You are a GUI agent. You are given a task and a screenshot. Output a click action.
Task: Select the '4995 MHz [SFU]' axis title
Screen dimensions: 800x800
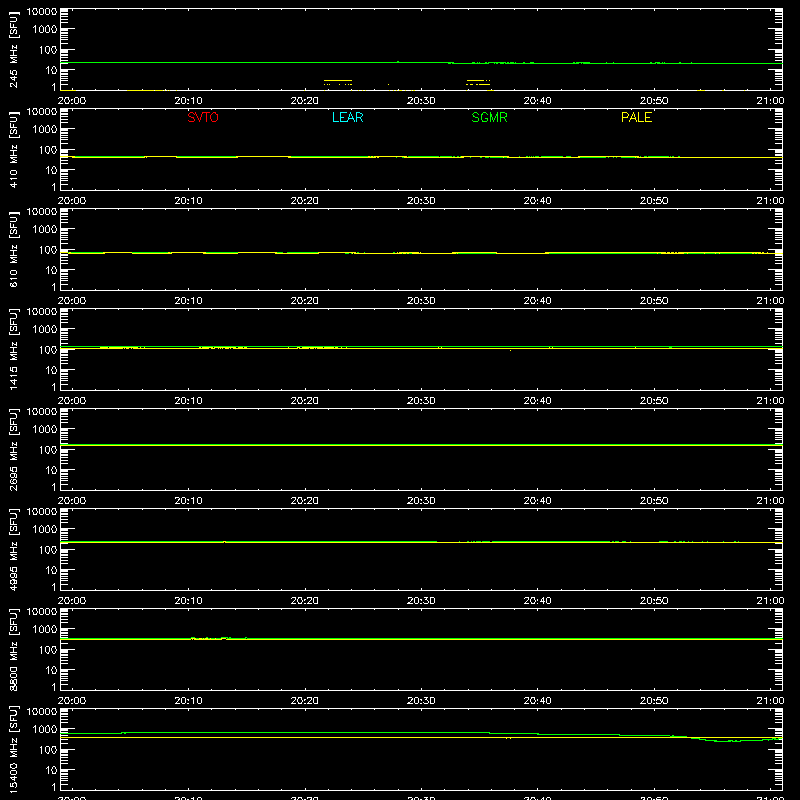[13, 549]
